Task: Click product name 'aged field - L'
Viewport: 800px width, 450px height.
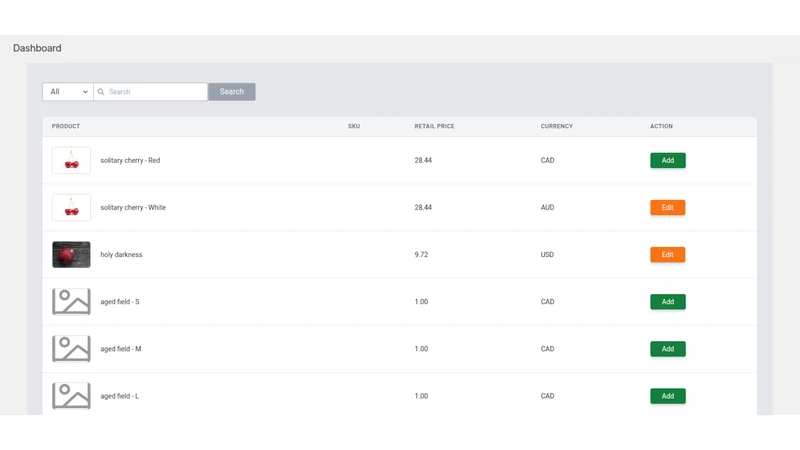Action: [119, 396]
